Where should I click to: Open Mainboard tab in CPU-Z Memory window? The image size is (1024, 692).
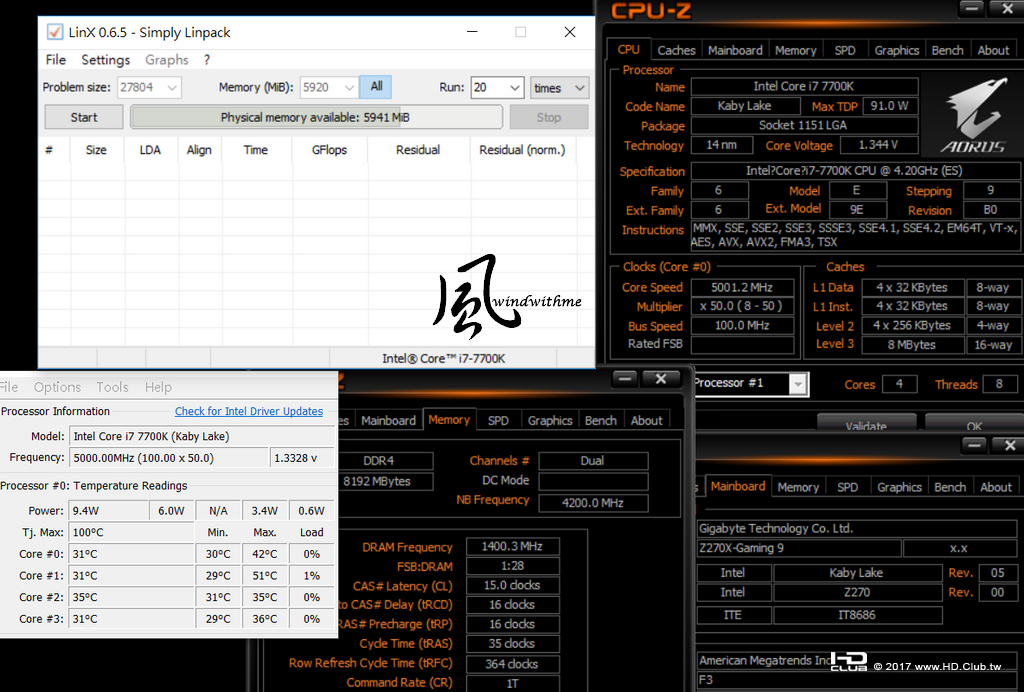click(388, 420)
